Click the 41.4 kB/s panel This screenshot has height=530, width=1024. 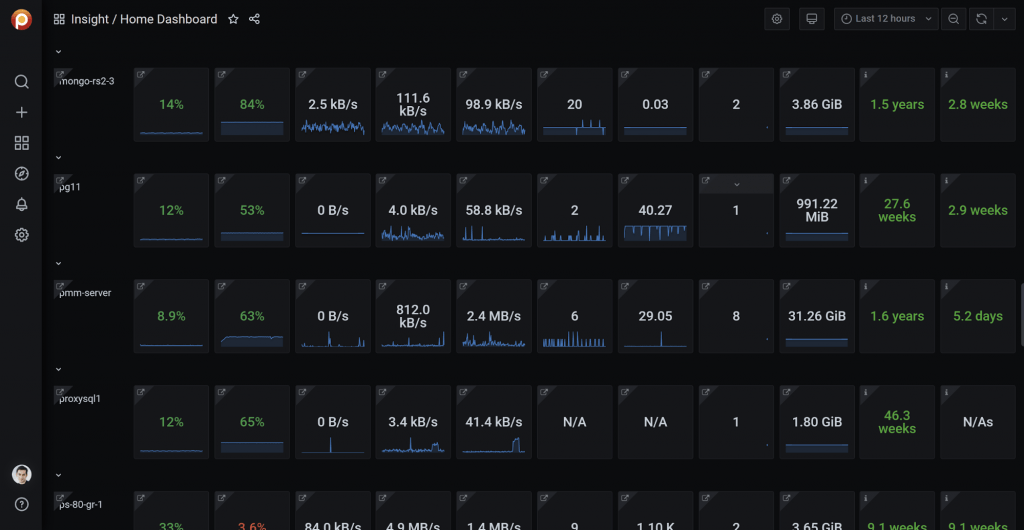[x=494, y=422]
